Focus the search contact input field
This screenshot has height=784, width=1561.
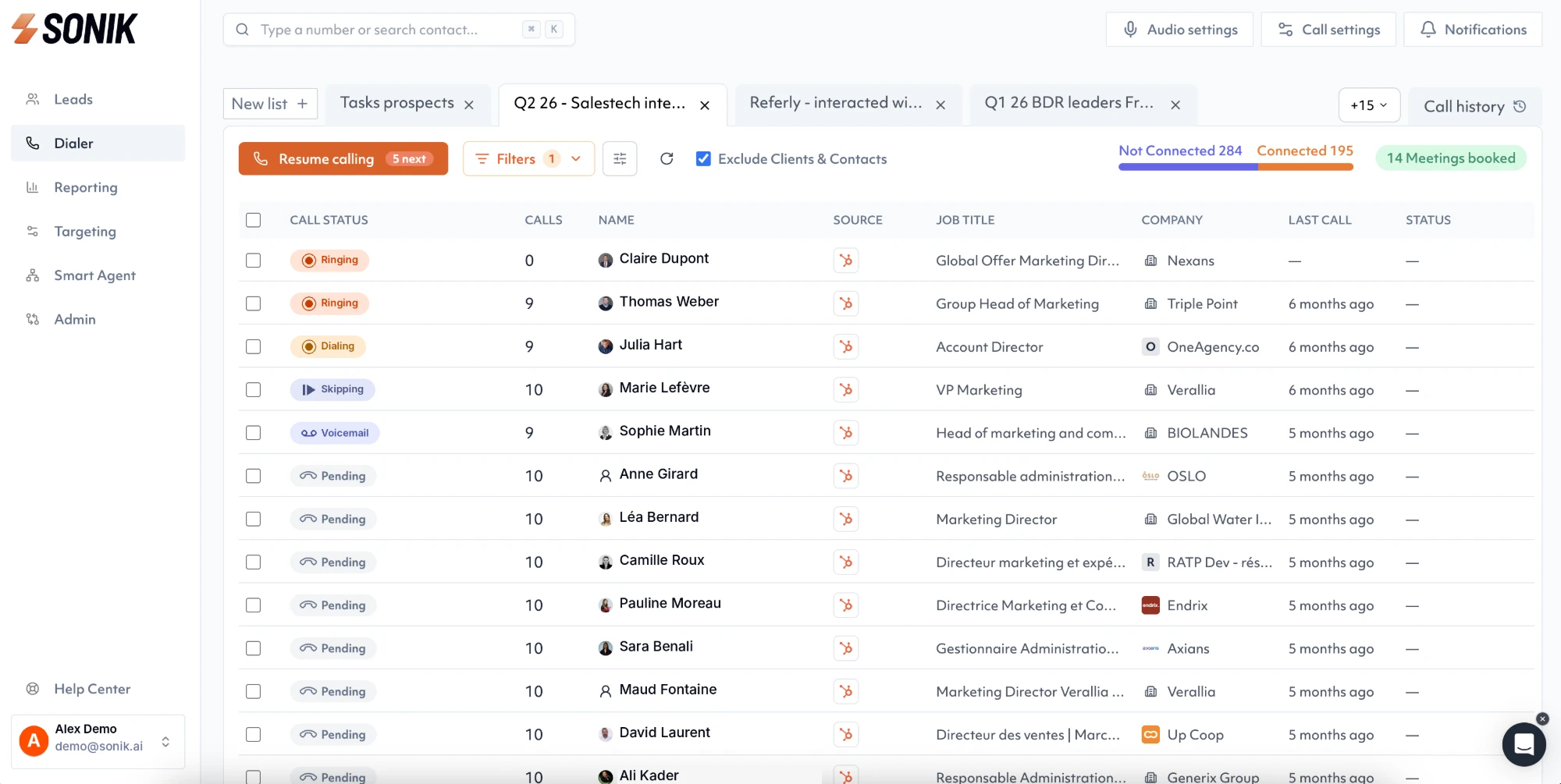(399, 30)
